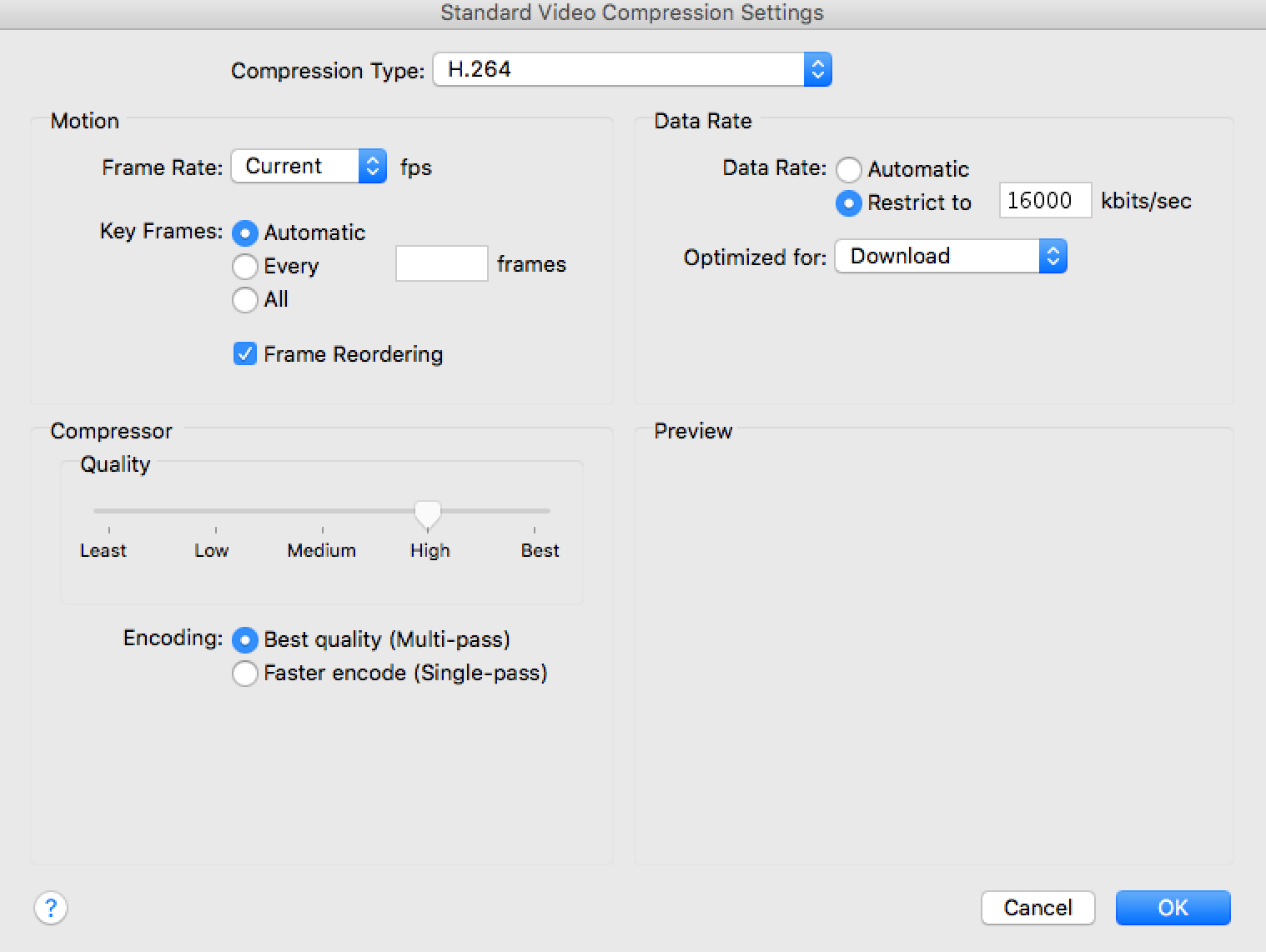This screenshot has width=1266, height=952.
Task: Select Automatic key frames option
Action: tap(245, 233)
